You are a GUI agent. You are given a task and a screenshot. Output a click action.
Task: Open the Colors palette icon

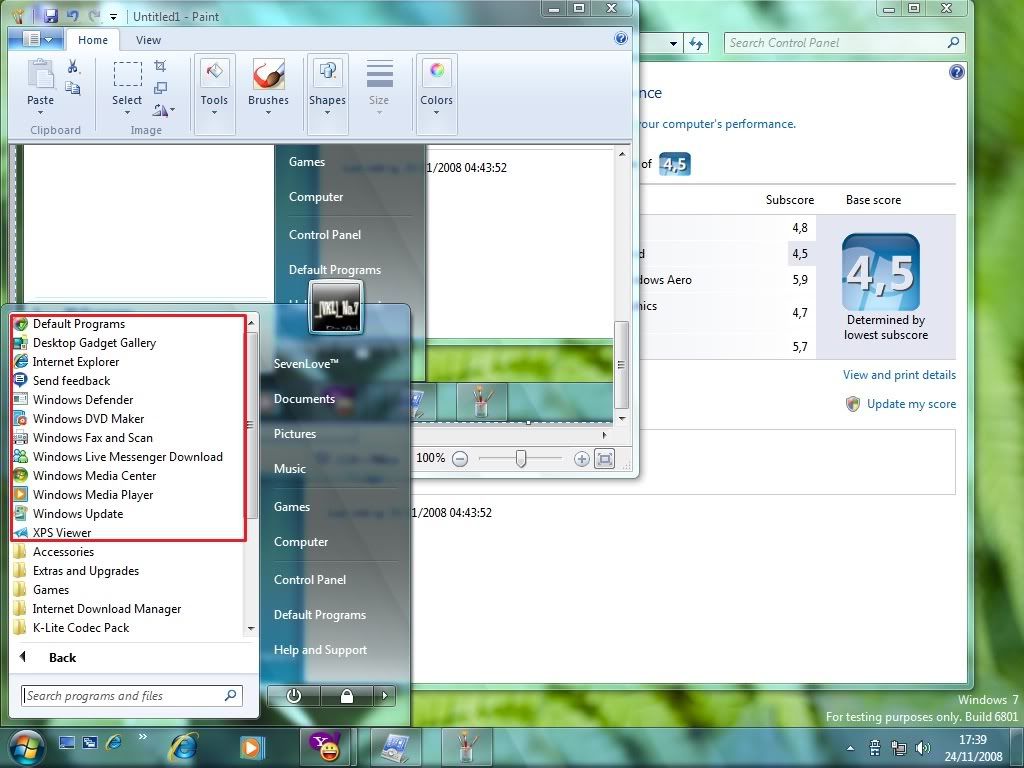tap(436, 74)
